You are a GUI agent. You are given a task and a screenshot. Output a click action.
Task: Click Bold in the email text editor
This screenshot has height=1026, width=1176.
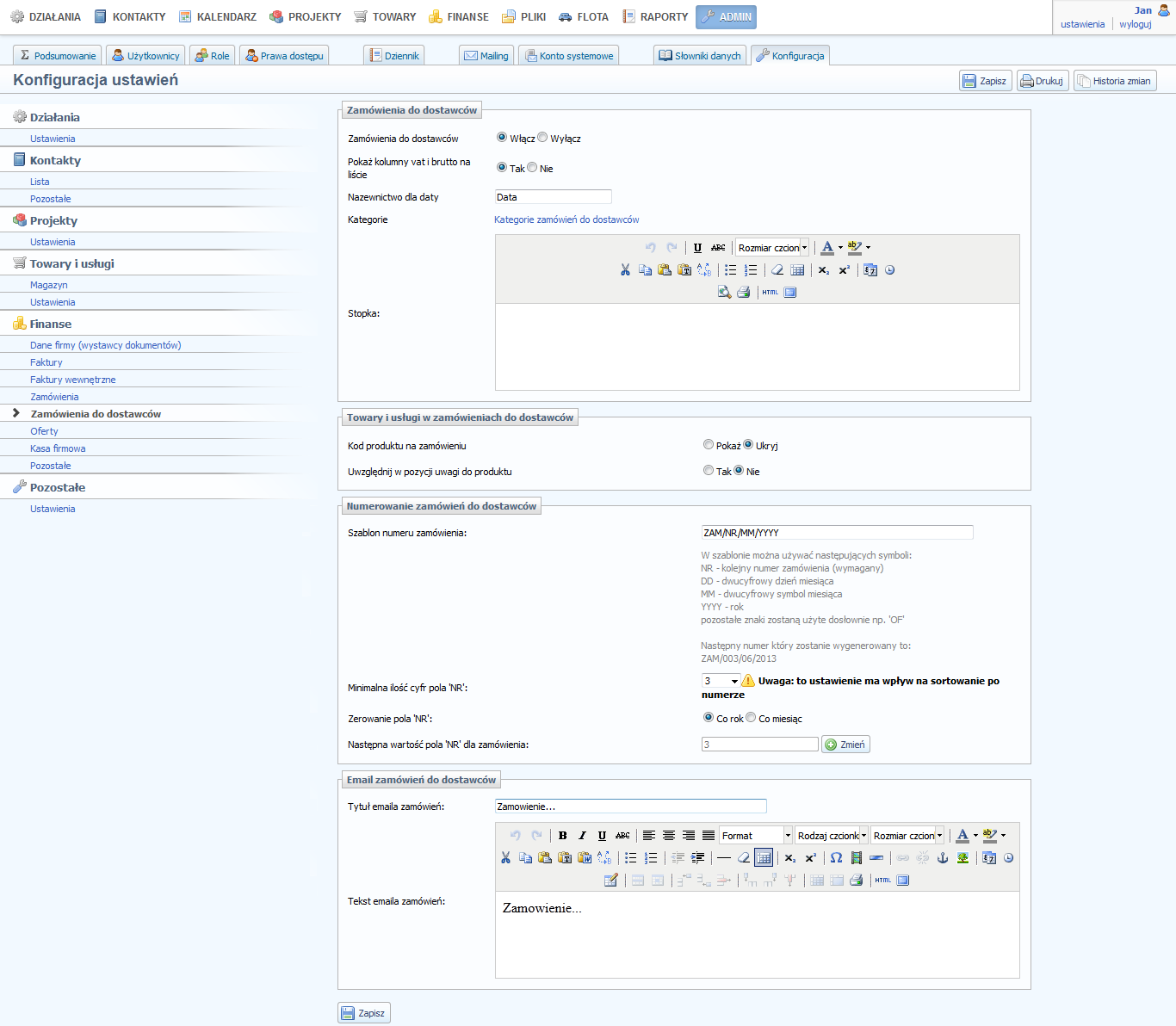(562, 836)
